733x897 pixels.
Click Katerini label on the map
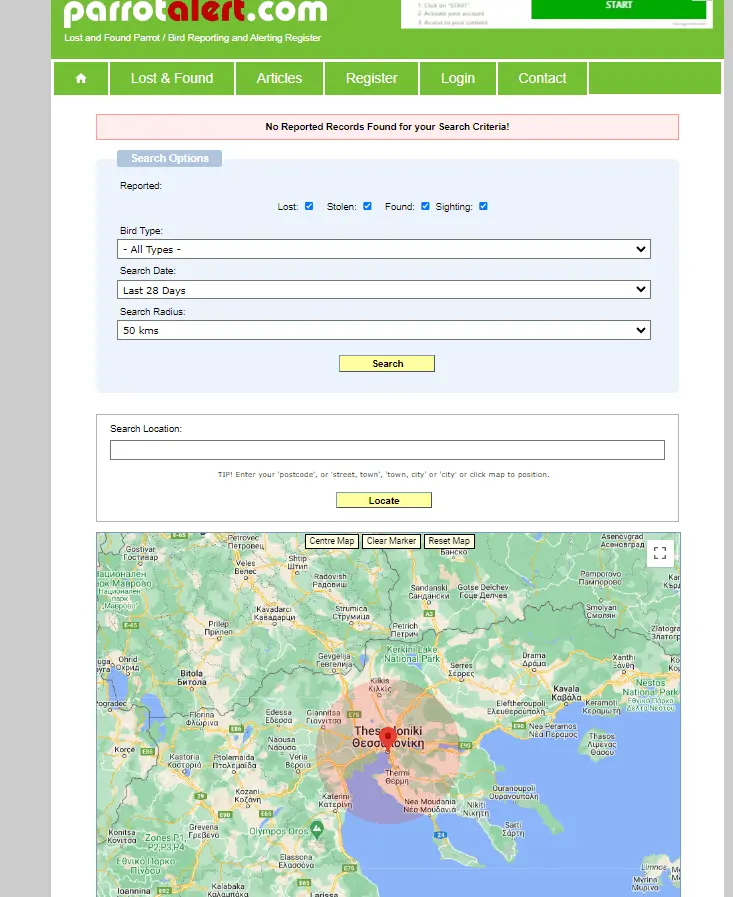pos(335,800)
